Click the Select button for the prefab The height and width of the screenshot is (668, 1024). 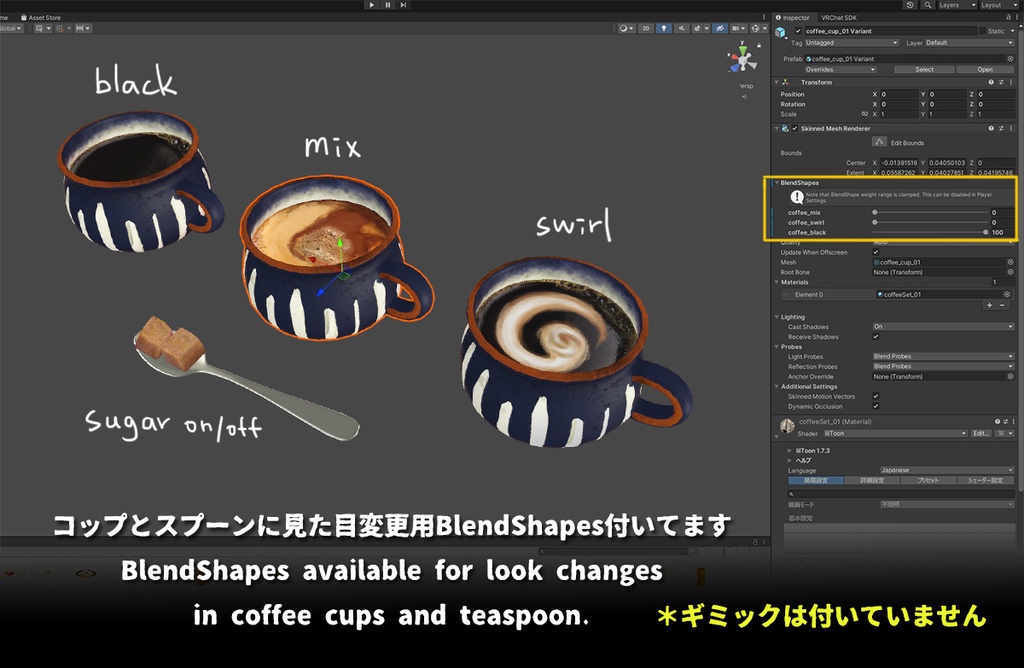tap(925, 69)
